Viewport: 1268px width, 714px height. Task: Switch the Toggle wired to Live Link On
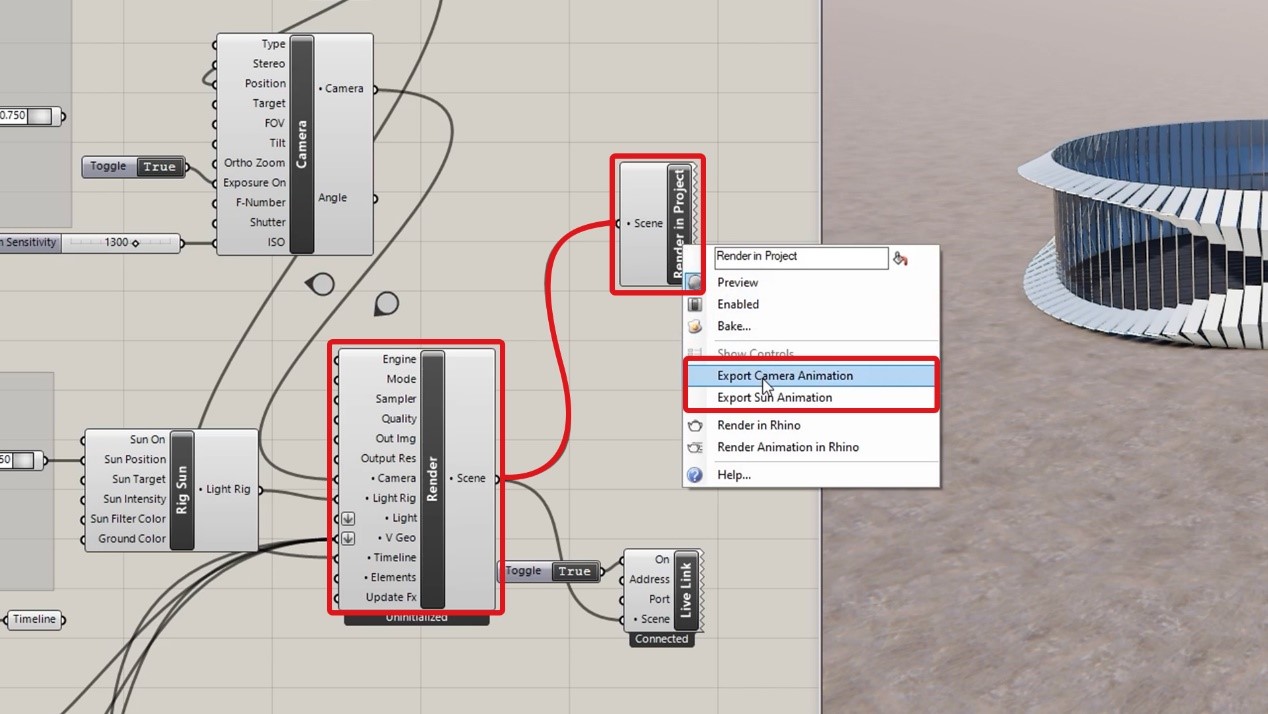pos(574,571)
